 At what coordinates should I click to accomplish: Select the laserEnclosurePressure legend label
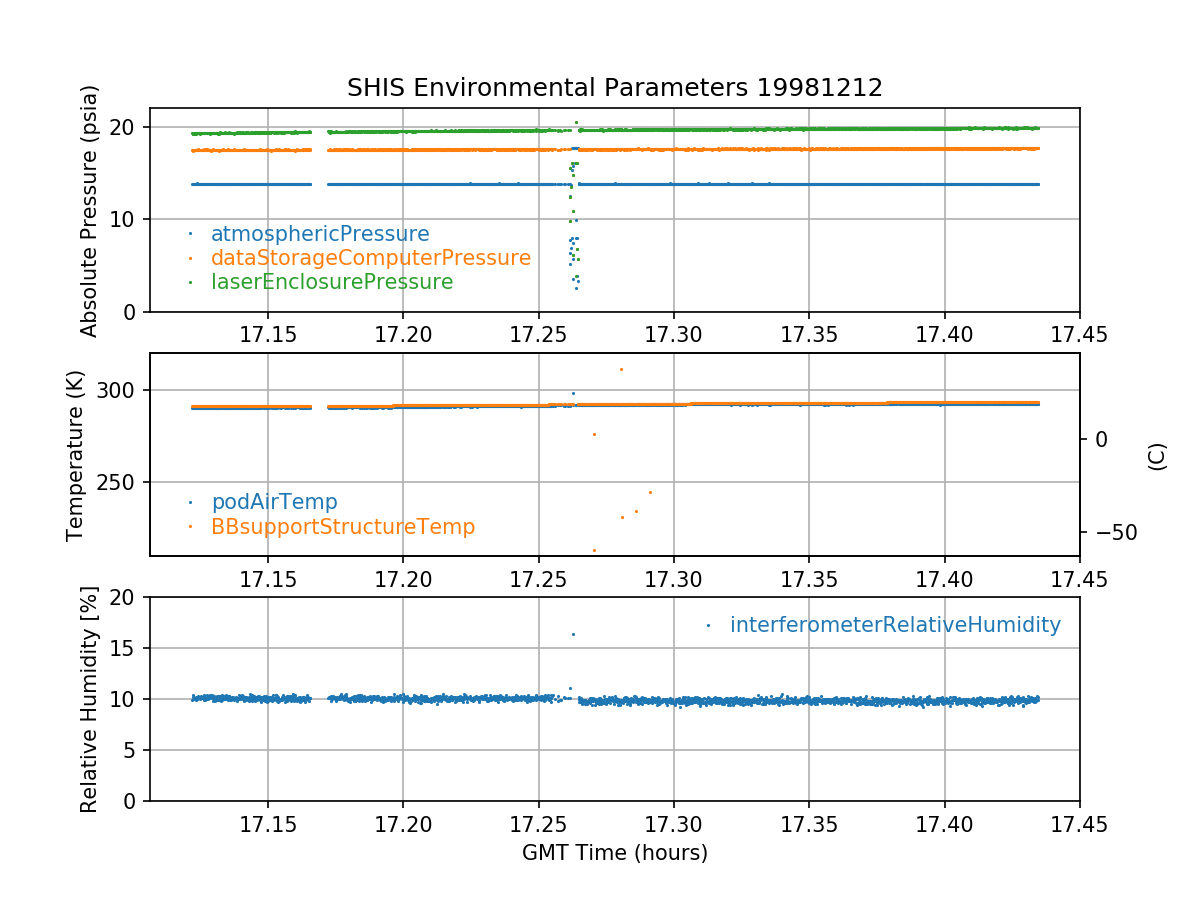pos(332,282)
